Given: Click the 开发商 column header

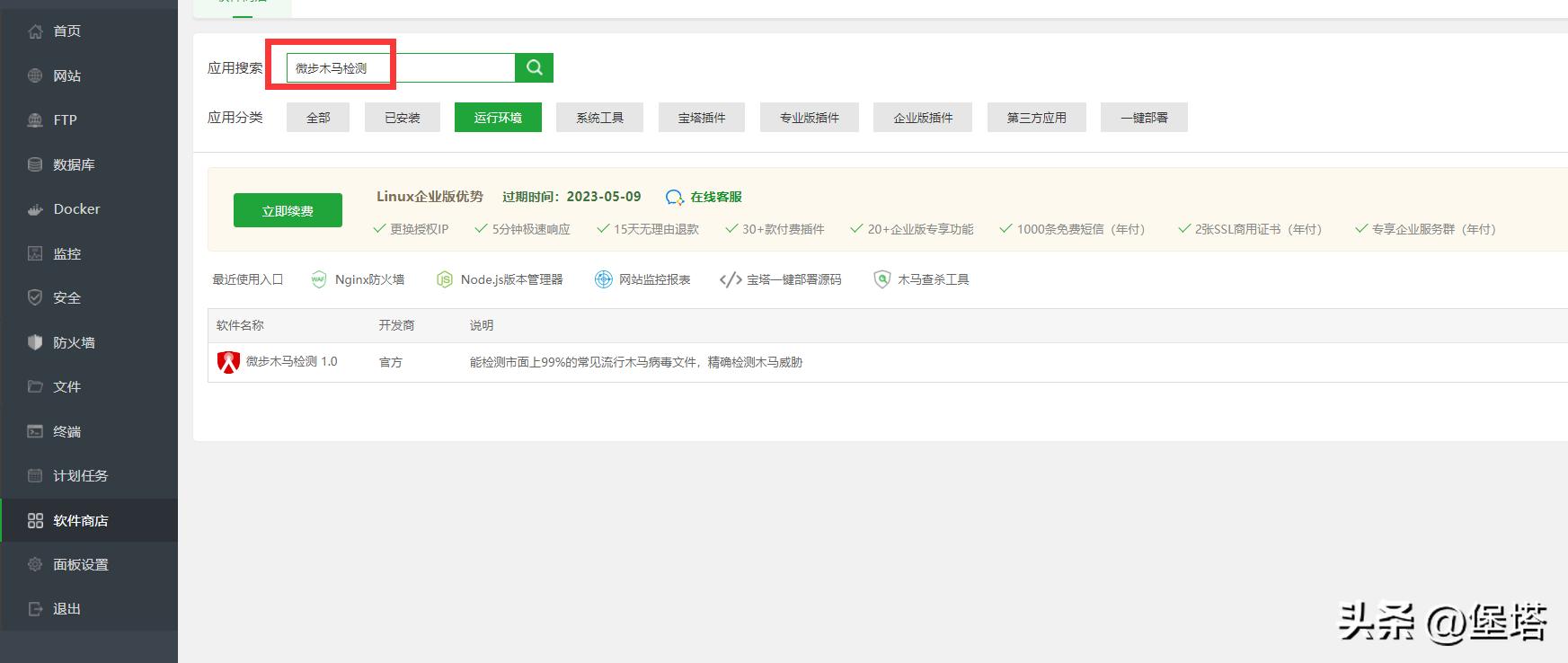Looking at the screenshot, I should click(x=396, y=325).
